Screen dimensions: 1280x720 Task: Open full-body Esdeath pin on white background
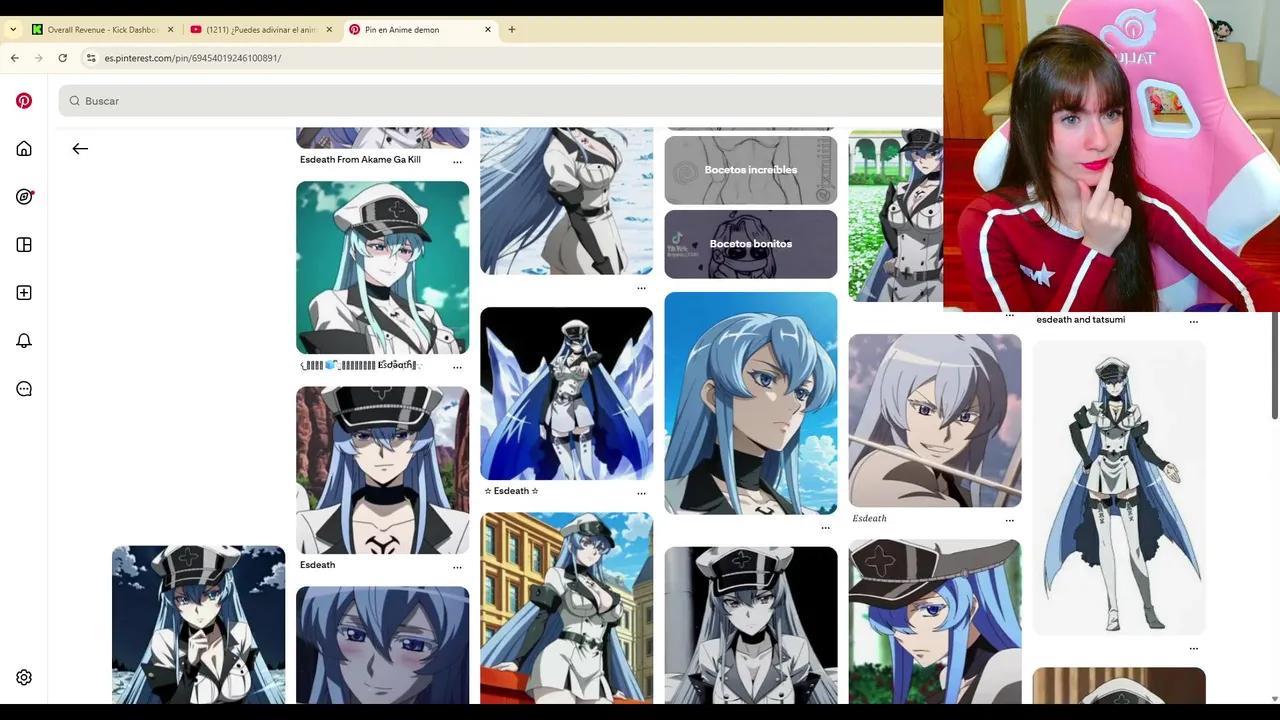pos(1119,487)
